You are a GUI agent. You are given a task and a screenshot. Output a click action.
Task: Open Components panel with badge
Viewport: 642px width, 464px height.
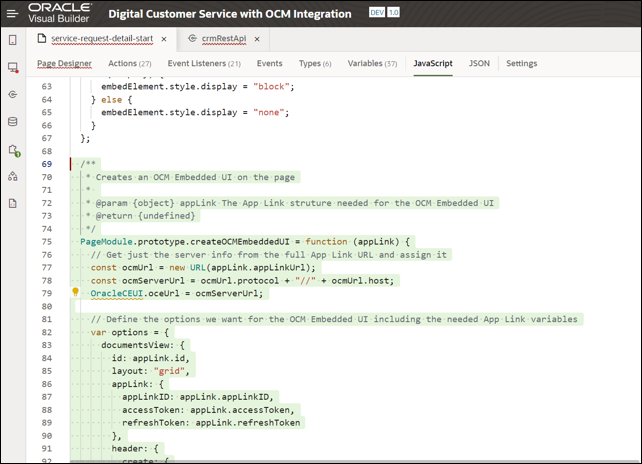(13, 149)
